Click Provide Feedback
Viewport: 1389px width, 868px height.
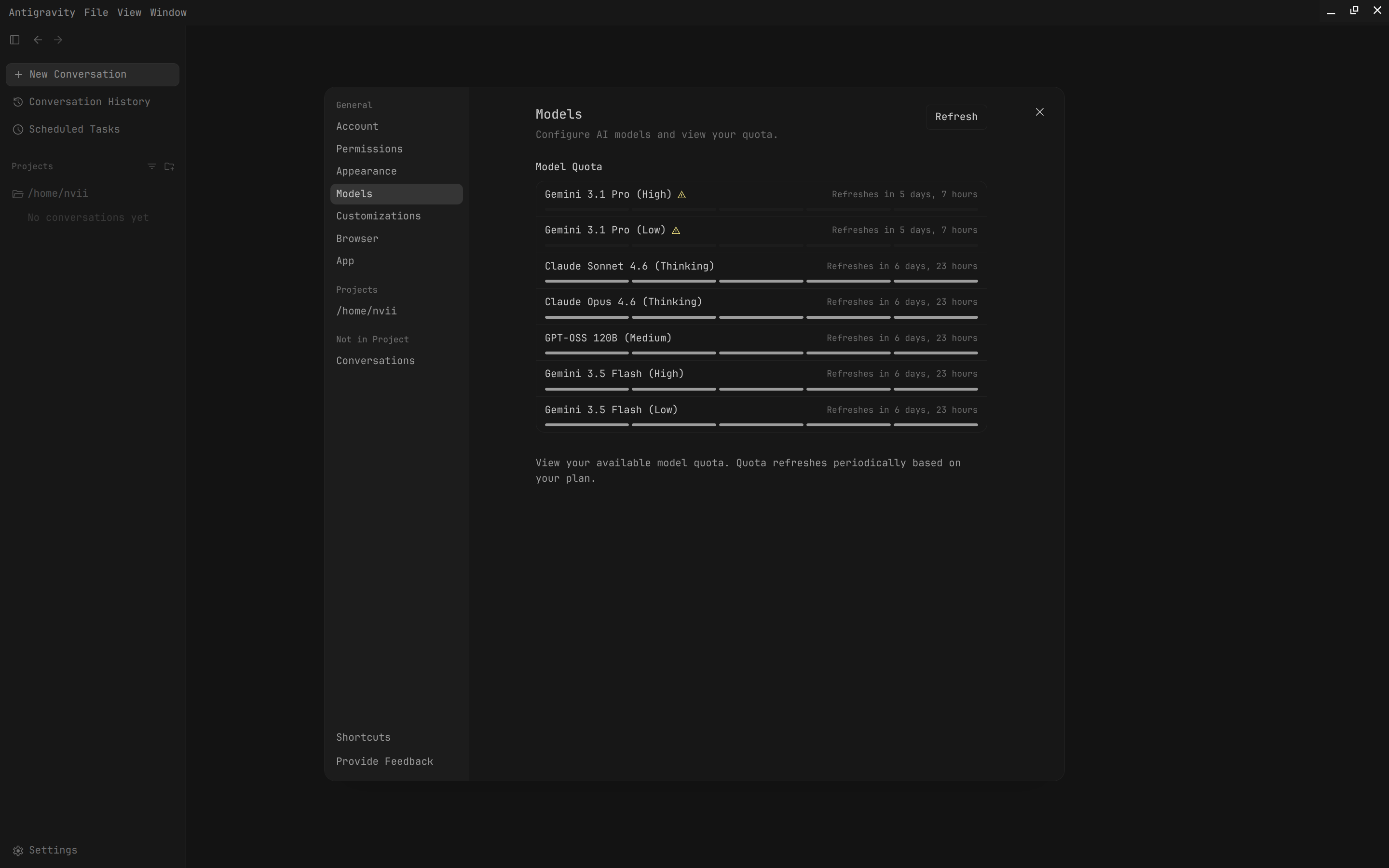(x=396, y=761)
